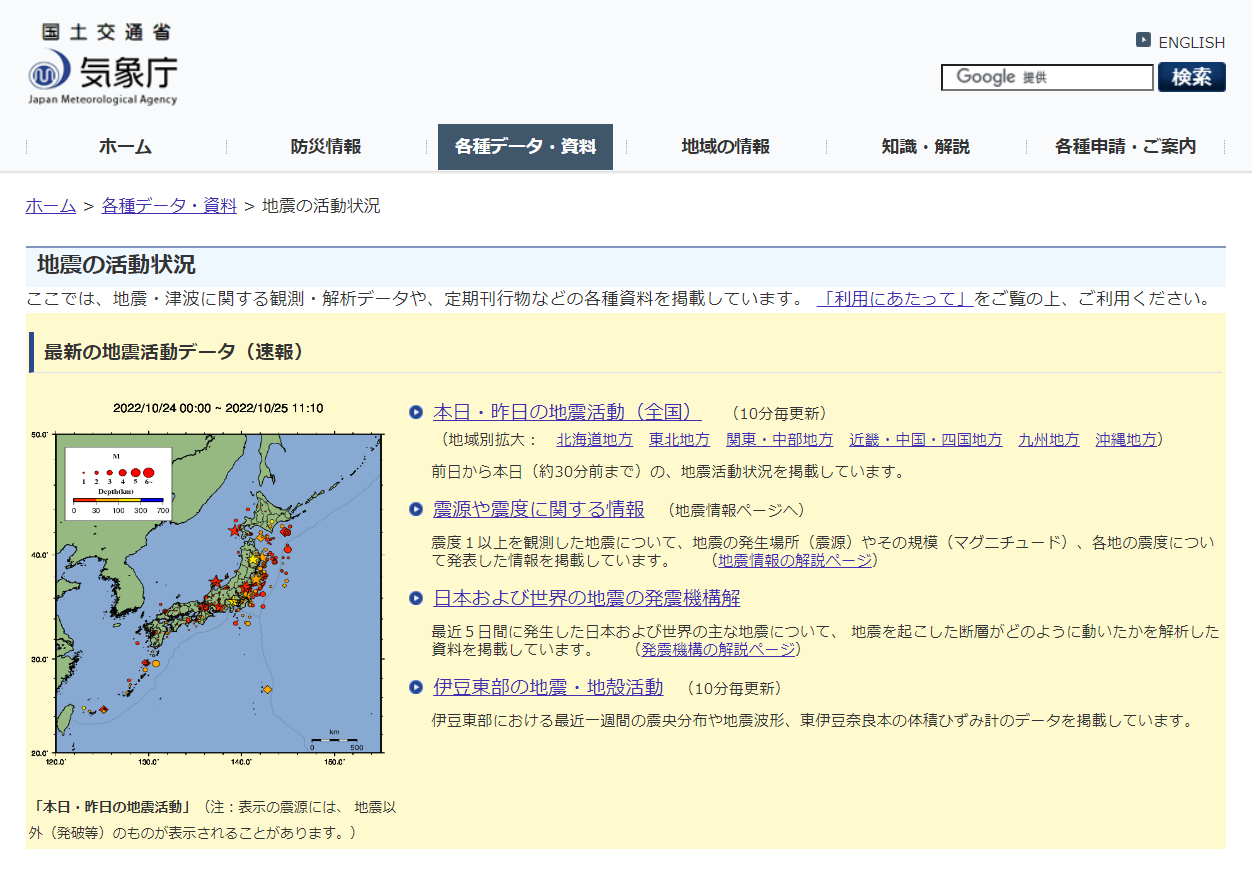
Task: Open the 関東・中部地方 regional link
Action: click(x=779, y=440)
